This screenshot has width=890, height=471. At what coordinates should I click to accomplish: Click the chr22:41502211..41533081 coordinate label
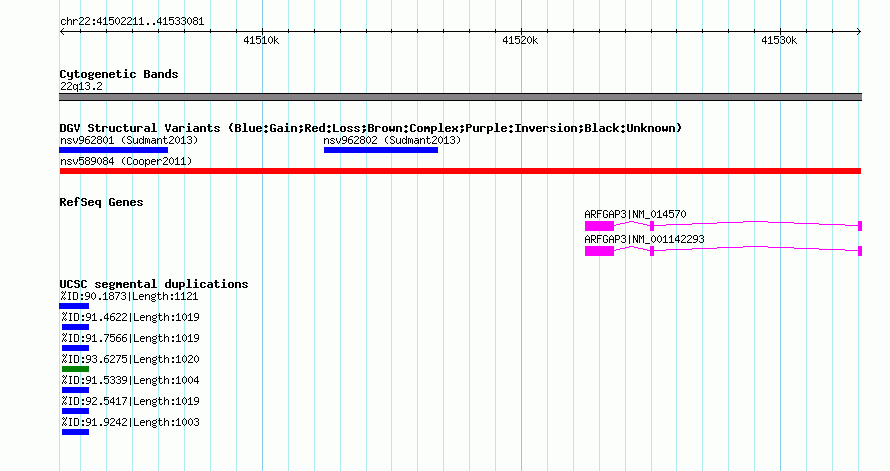coord(132,22)
